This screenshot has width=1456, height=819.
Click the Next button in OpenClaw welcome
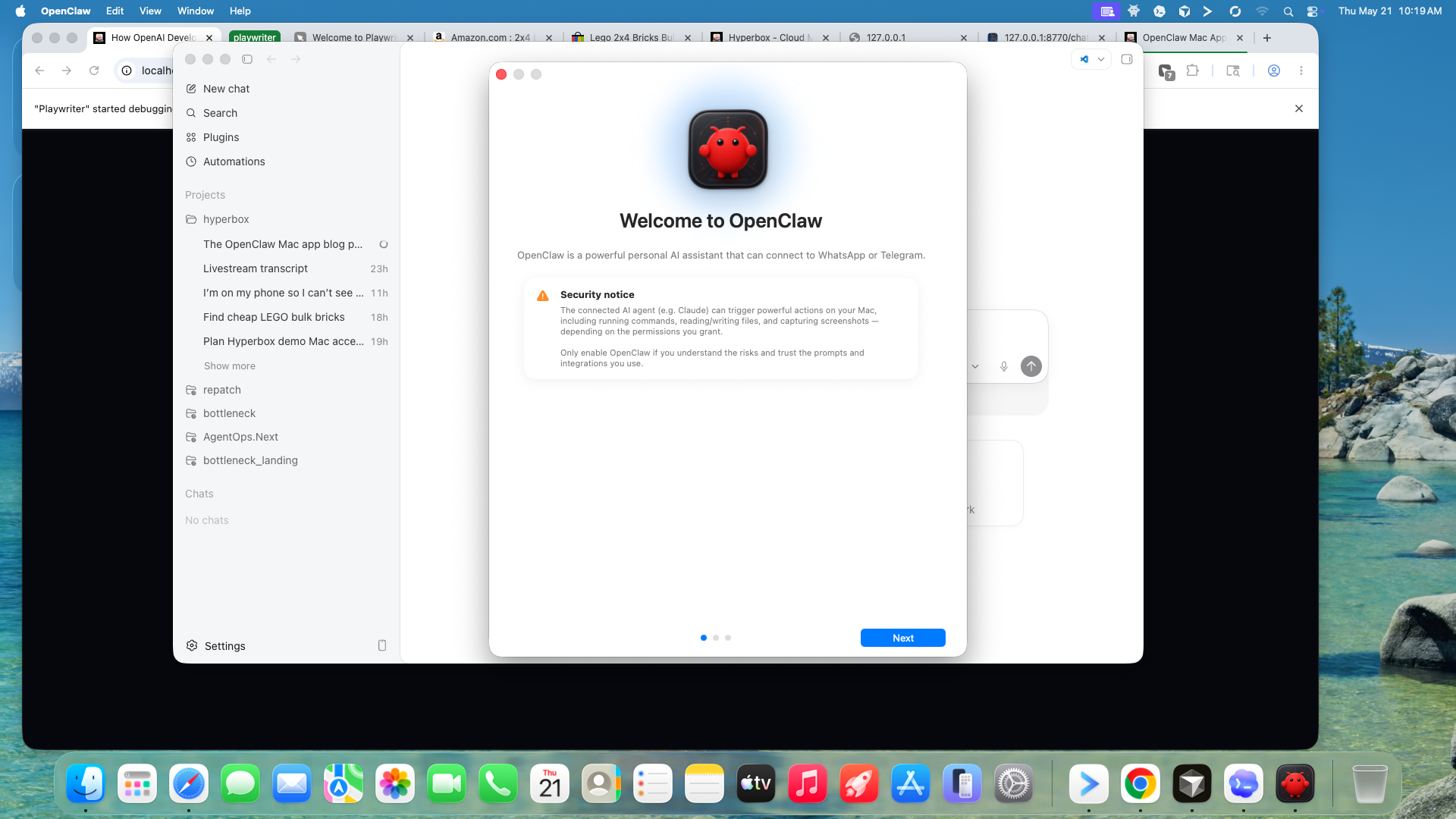[902, 638]
